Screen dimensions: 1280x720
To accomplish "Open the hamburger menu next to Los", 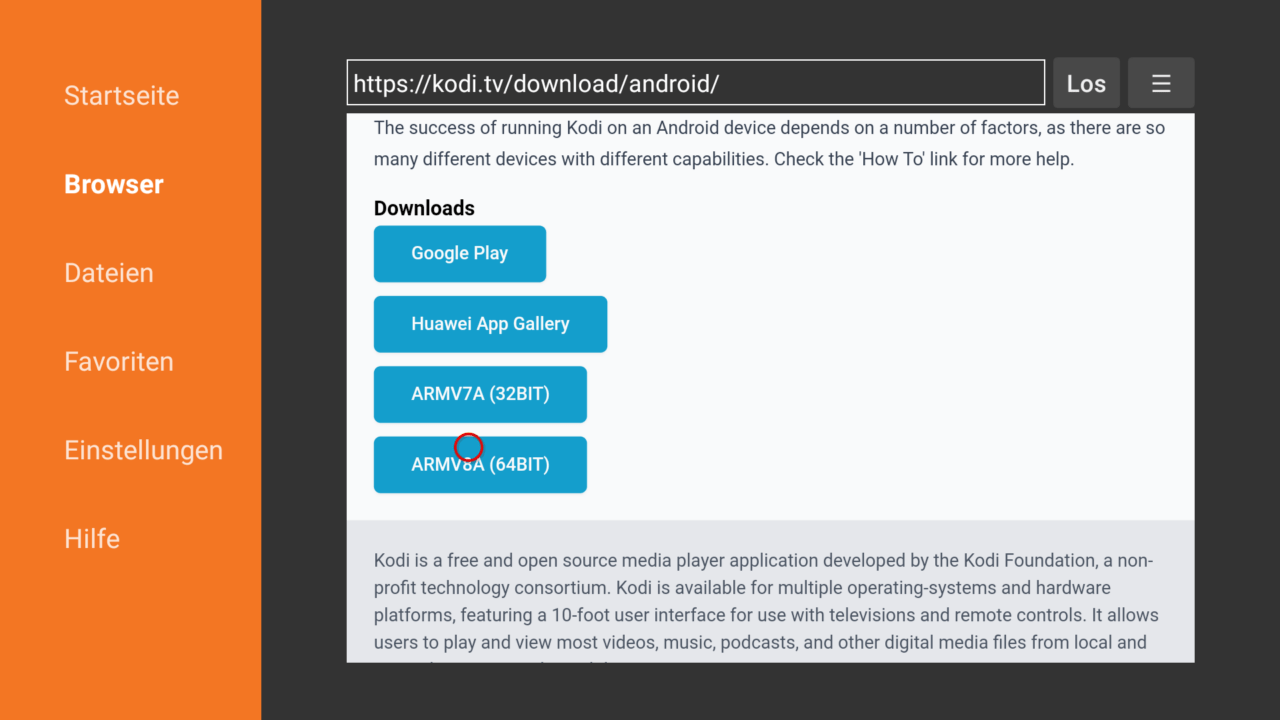I will 1160,83.
